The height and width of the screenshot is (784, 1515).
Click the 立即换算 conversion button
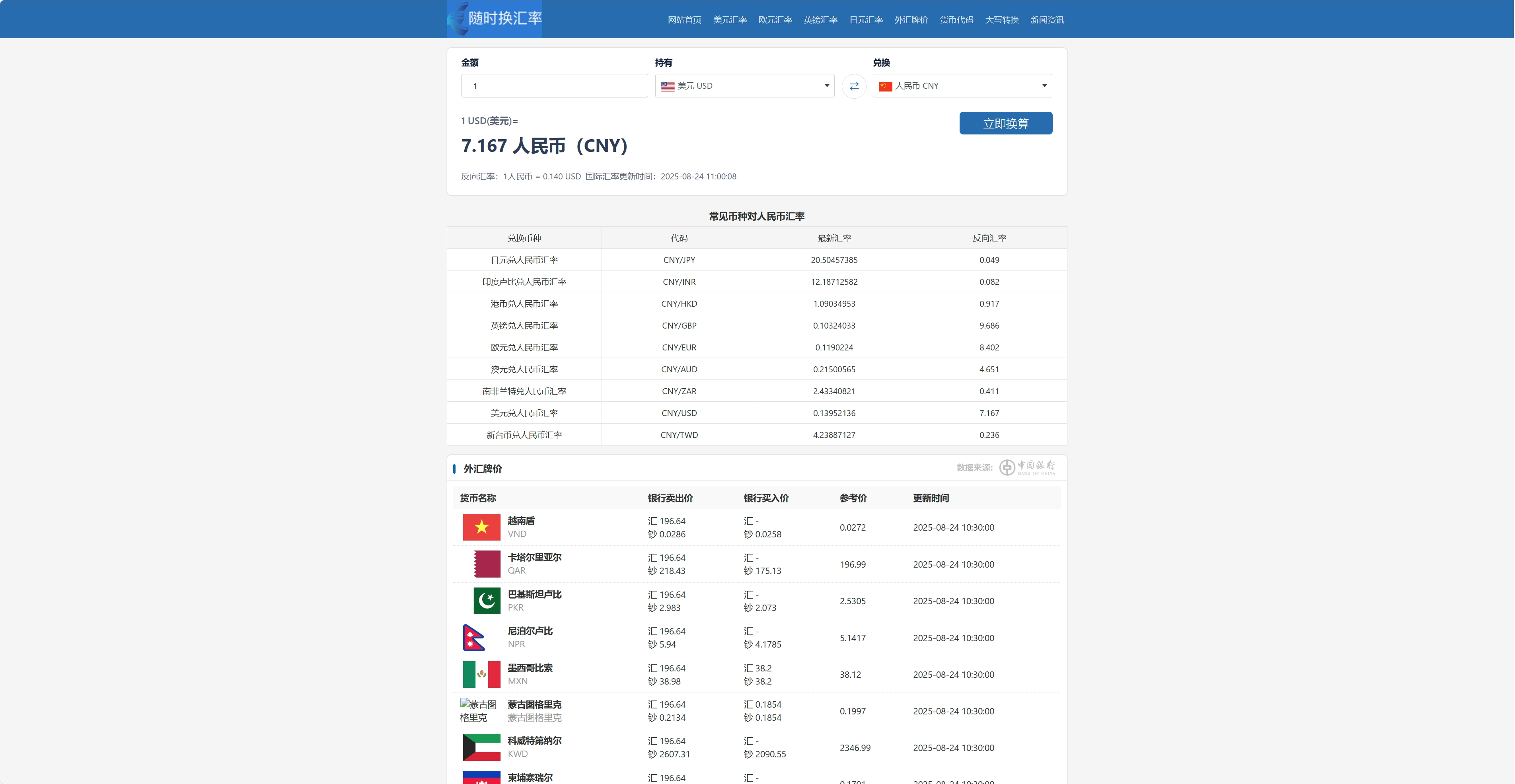1006,123
